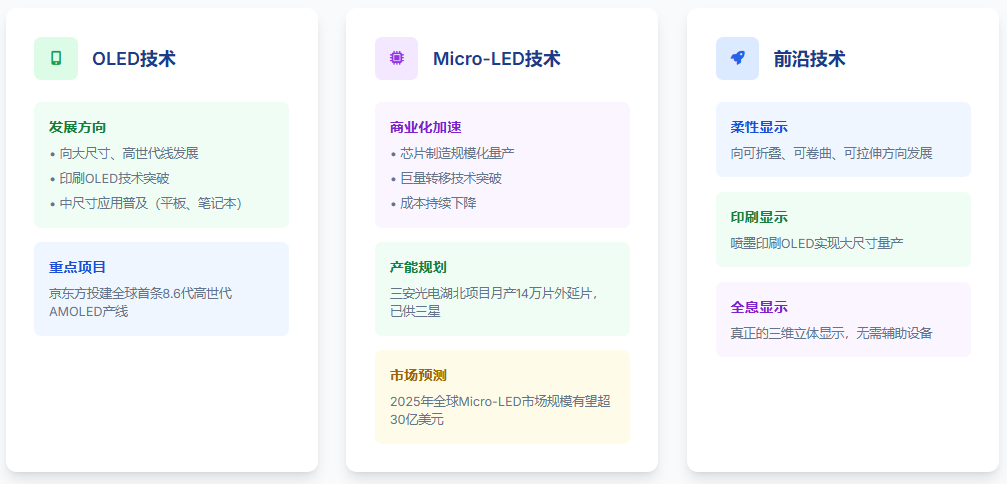Viewport: 1007px width, 484px height.
Task: Click the green phone icon beside OLED技术
Action: pyautogui.click(x=56, y=58)
